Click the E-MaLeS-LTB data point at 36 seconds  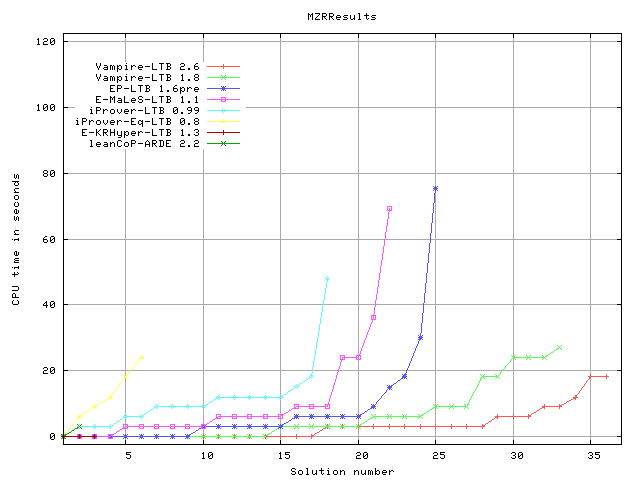pyautogui.click(x=373, y=318)
